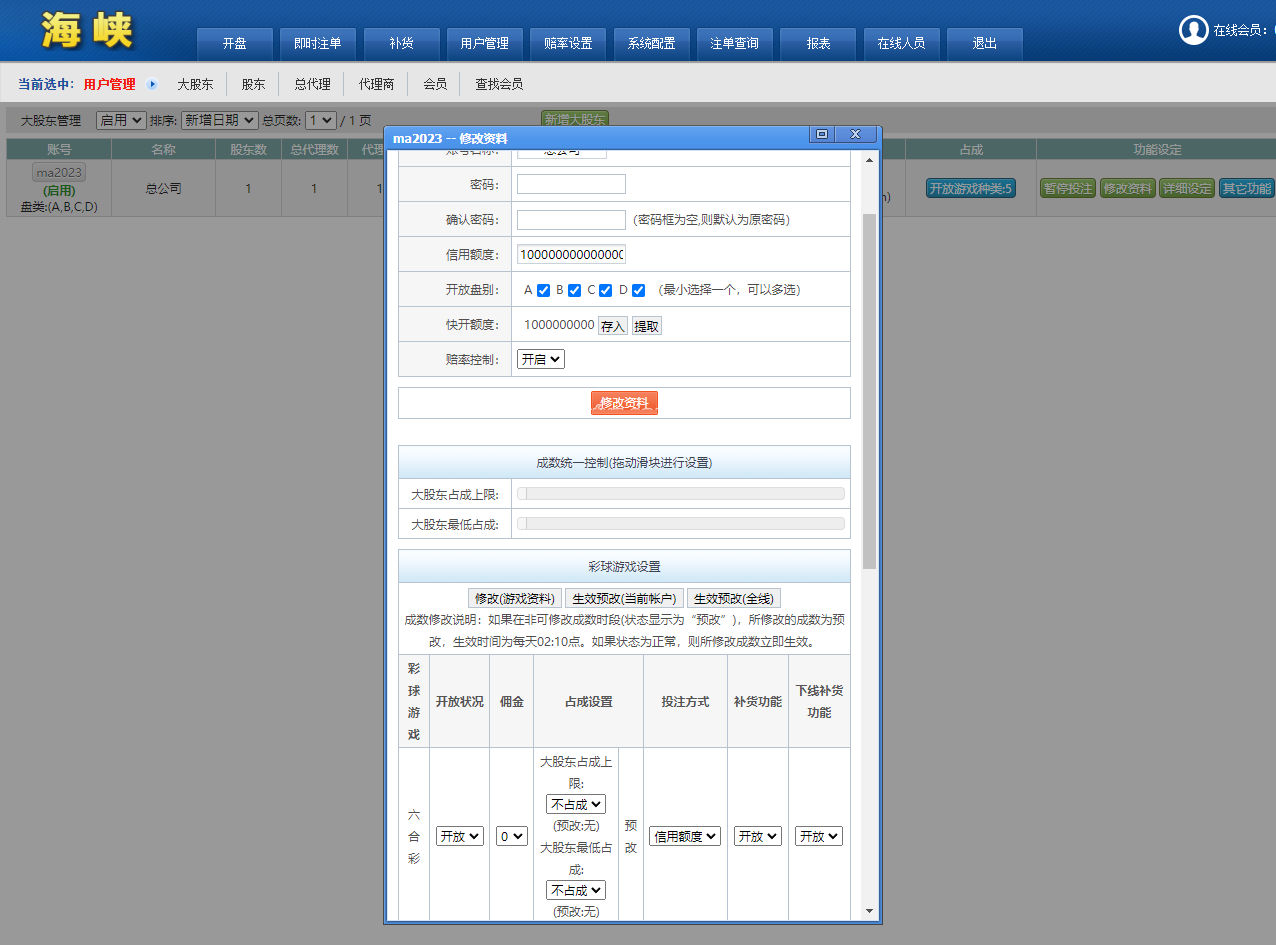Open the 排序 新增日期 dropdown
The image size is (1276, 945).
pos(219,120)
